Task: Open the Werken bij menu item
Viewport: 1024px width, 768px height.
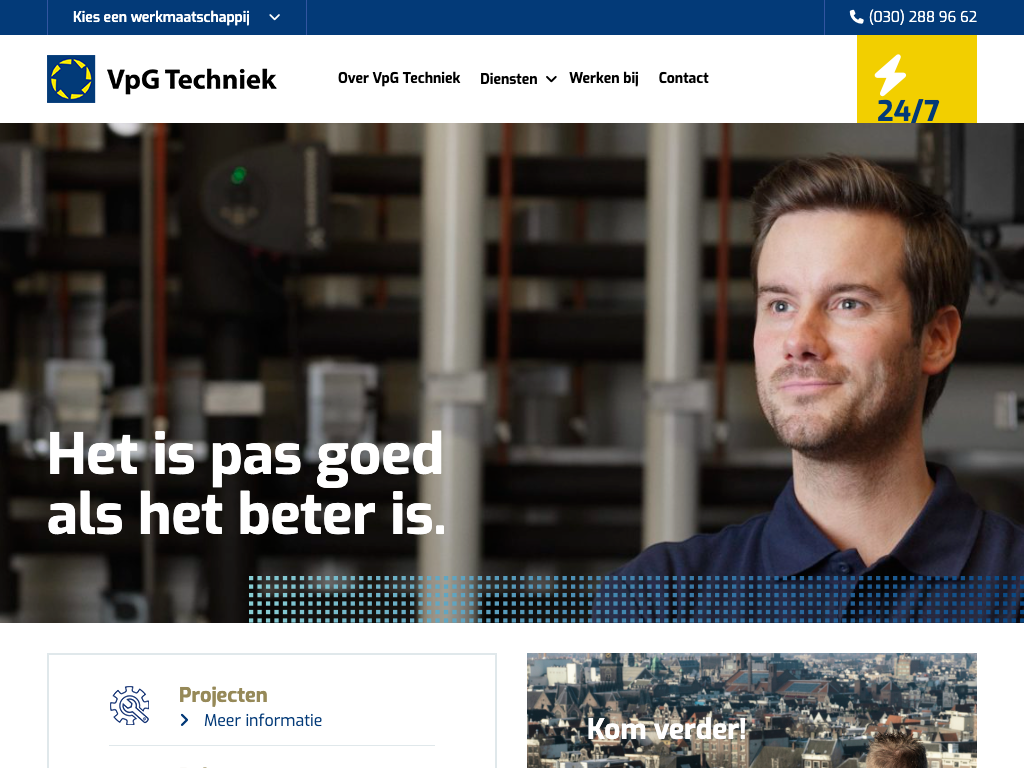Action: point(604,78)
